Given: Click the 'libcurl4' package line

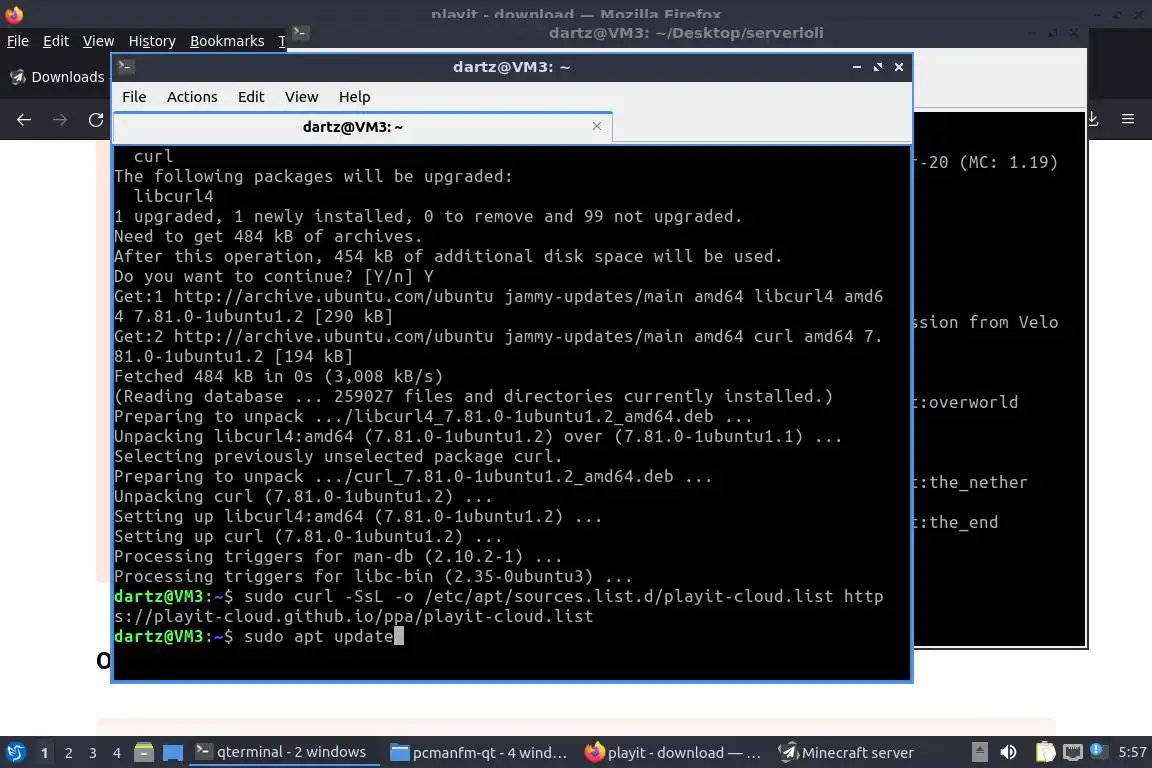Looking at the screenshot, I should point(173,196).
